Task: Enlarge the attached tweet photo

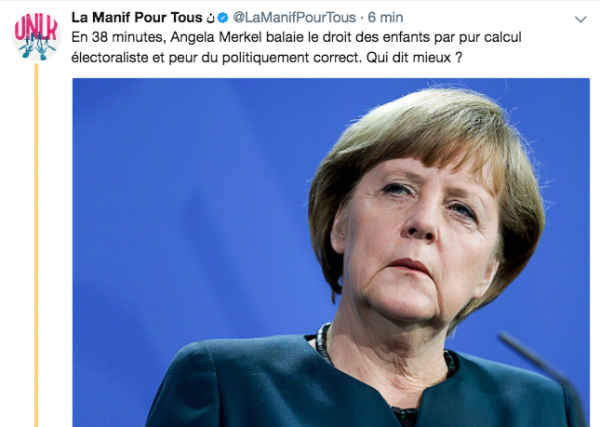Action: (x=331, y=253)
